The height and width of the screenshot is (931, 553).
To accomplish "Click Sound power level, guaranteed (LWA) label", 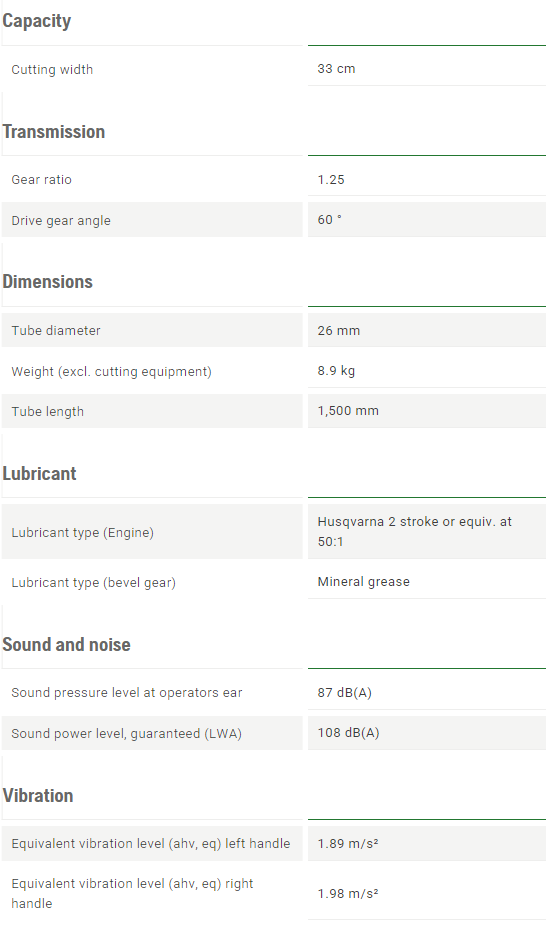I will [127, 733].
